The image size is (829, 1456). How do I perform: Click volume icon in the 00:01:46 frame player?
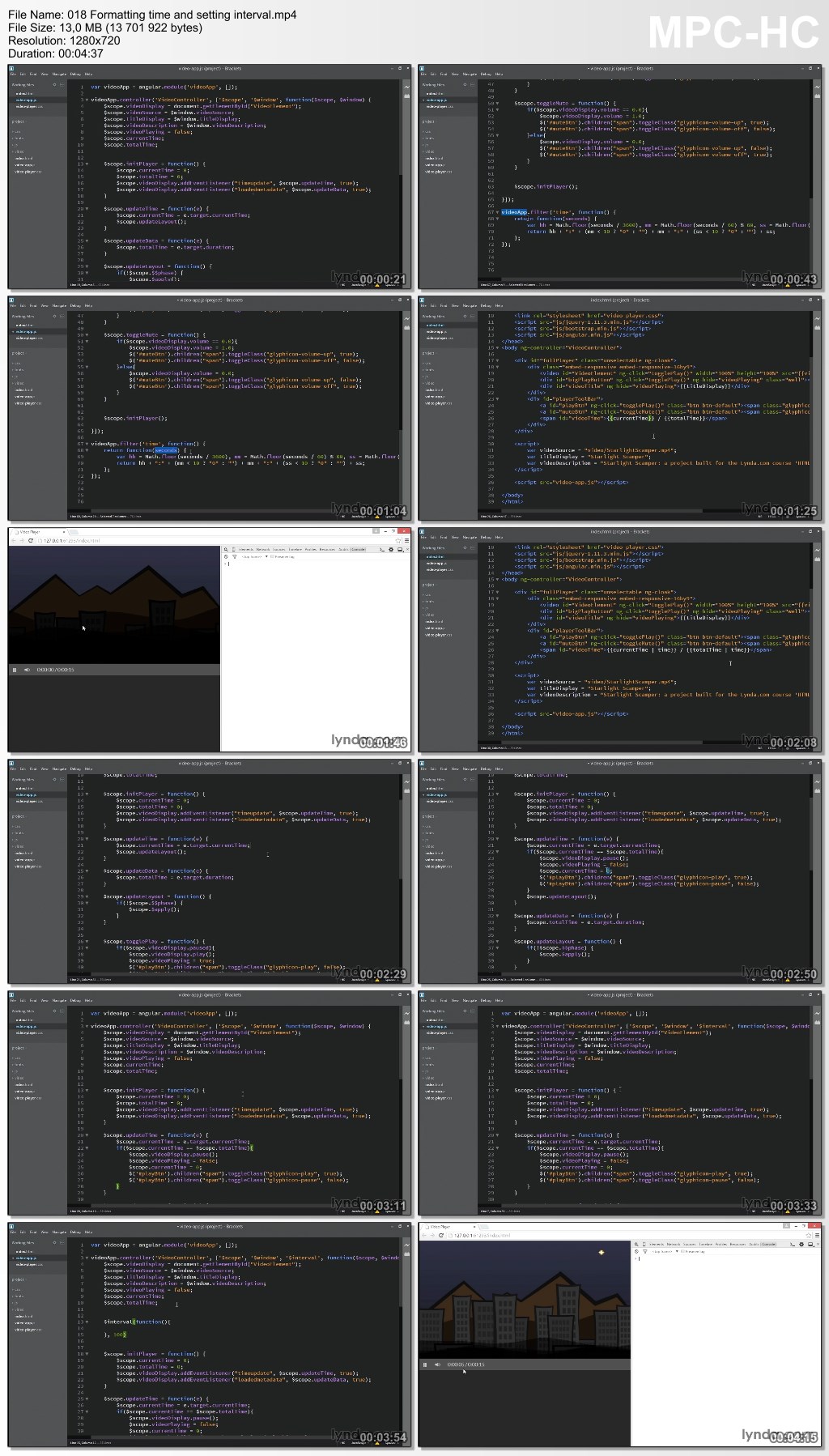26,670
